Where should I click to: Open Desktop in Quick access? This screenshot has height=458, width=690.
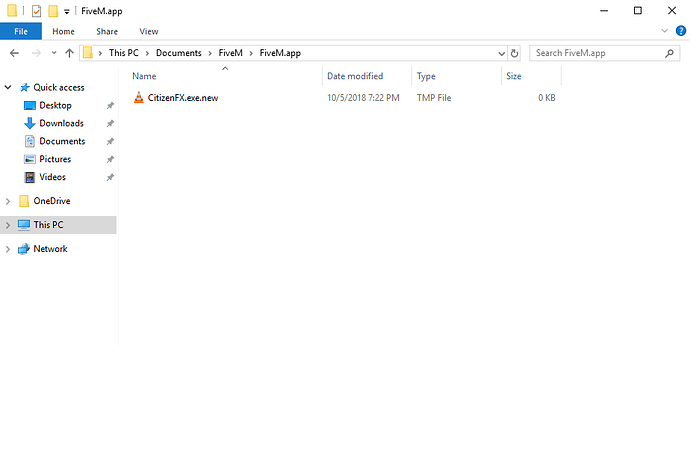tap(55, 105)
